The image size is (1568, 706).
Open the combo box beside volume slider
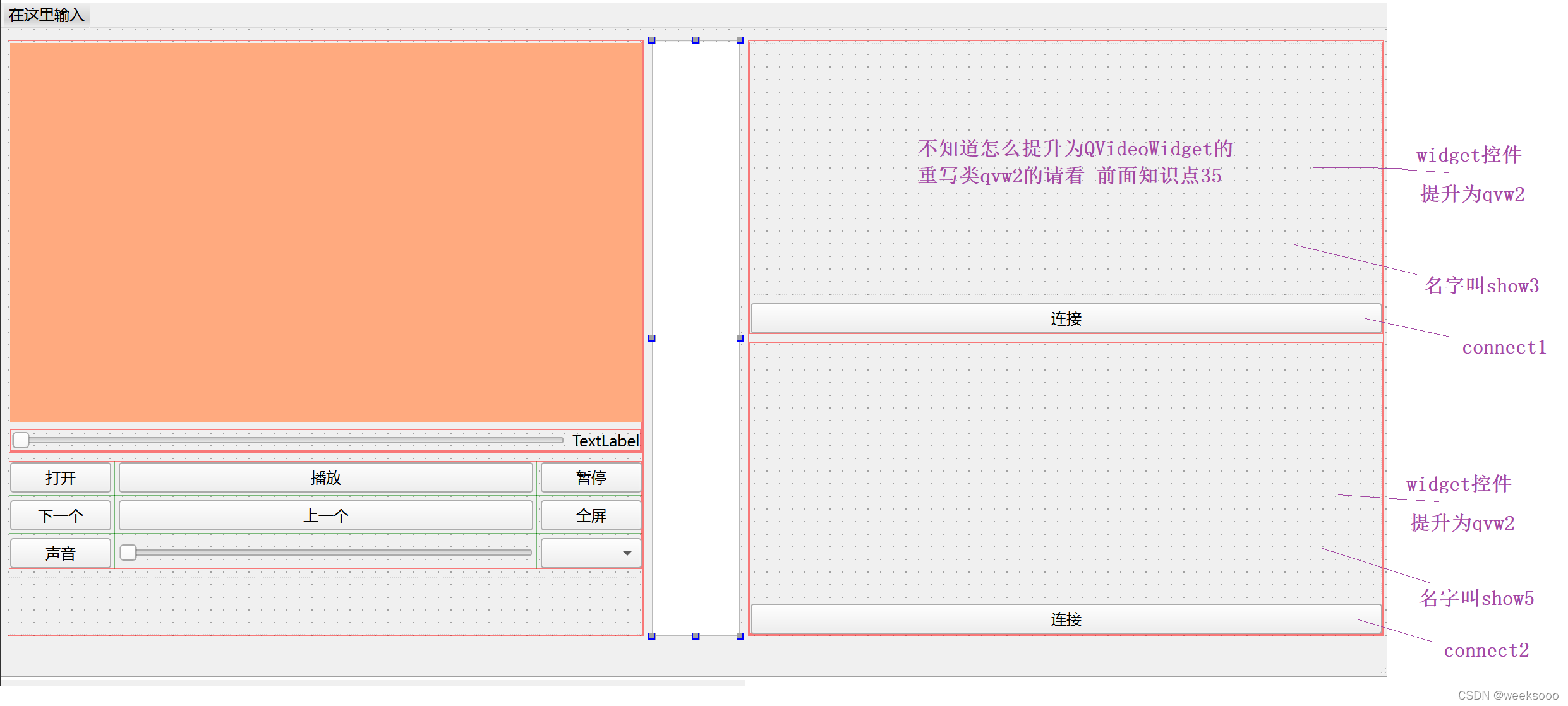click(x=591, y=553)
